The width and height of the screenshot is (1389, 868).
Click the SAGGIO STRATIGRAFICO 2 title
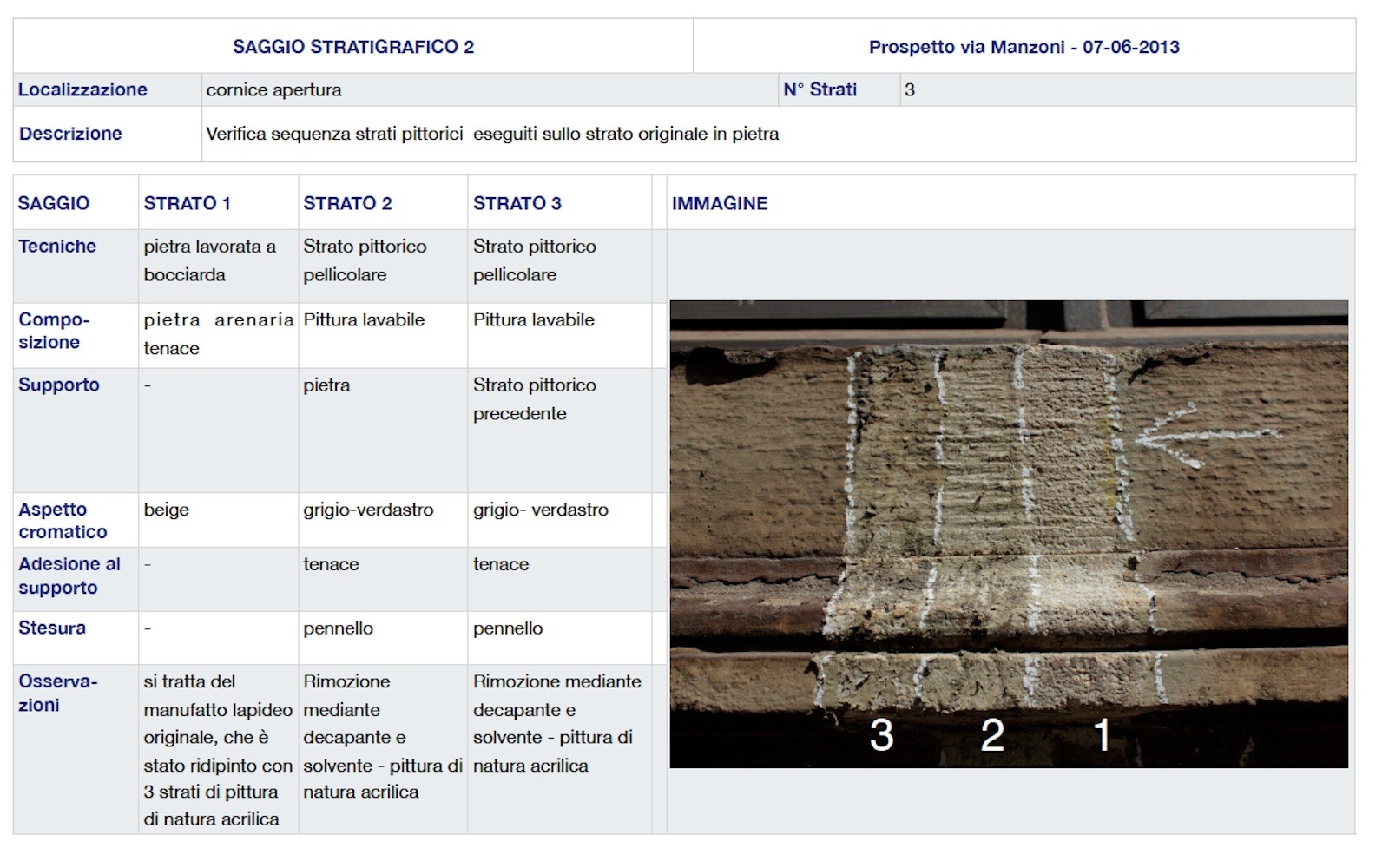click(x=352, y=47)
